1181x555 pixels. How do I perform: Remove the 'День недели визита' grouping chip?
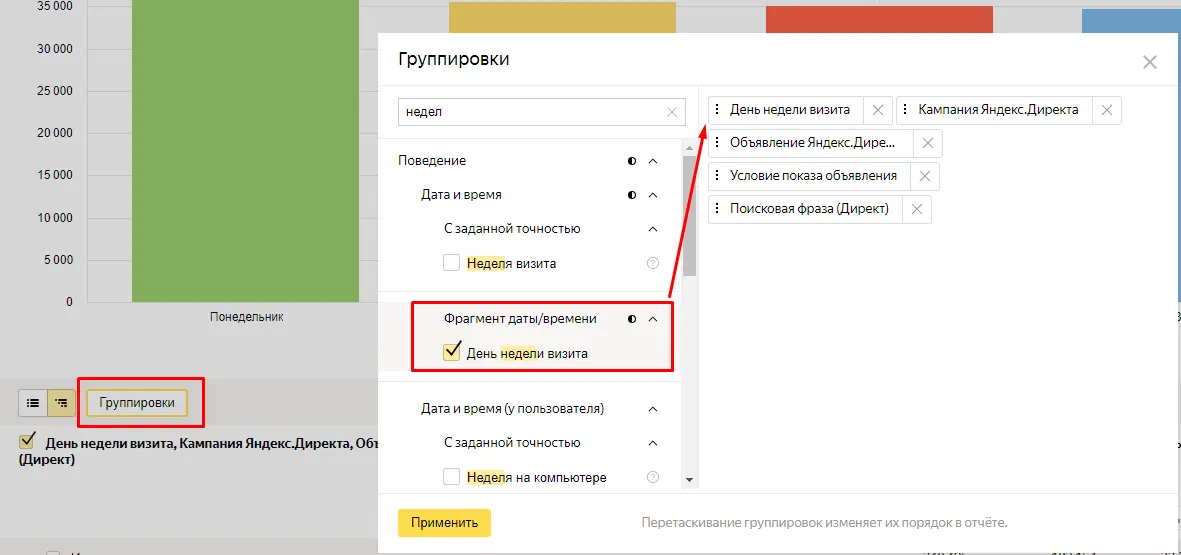click(878, 110)
